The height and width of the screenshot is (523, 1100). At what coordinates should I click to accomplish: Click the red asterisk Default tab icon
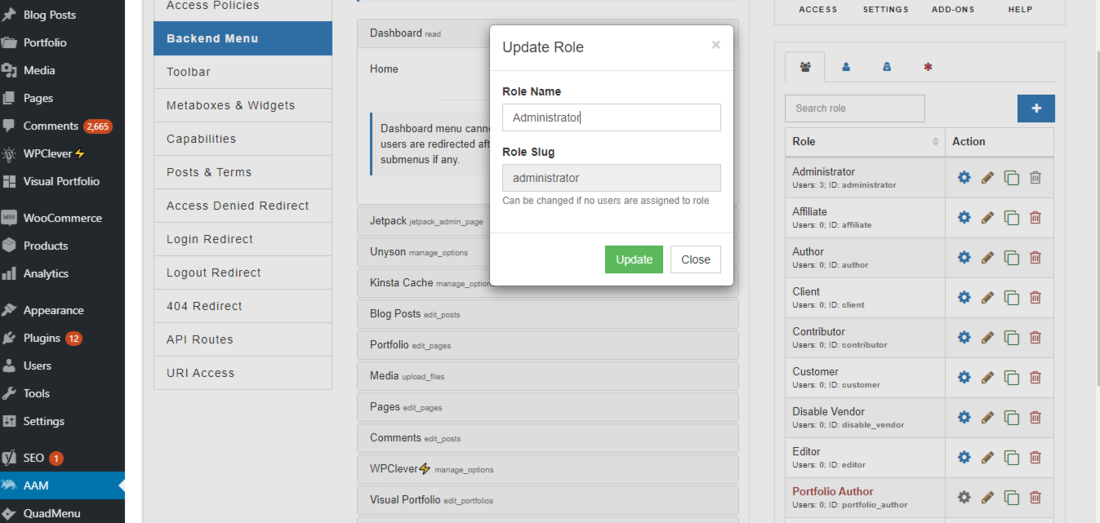click(928, 68)
